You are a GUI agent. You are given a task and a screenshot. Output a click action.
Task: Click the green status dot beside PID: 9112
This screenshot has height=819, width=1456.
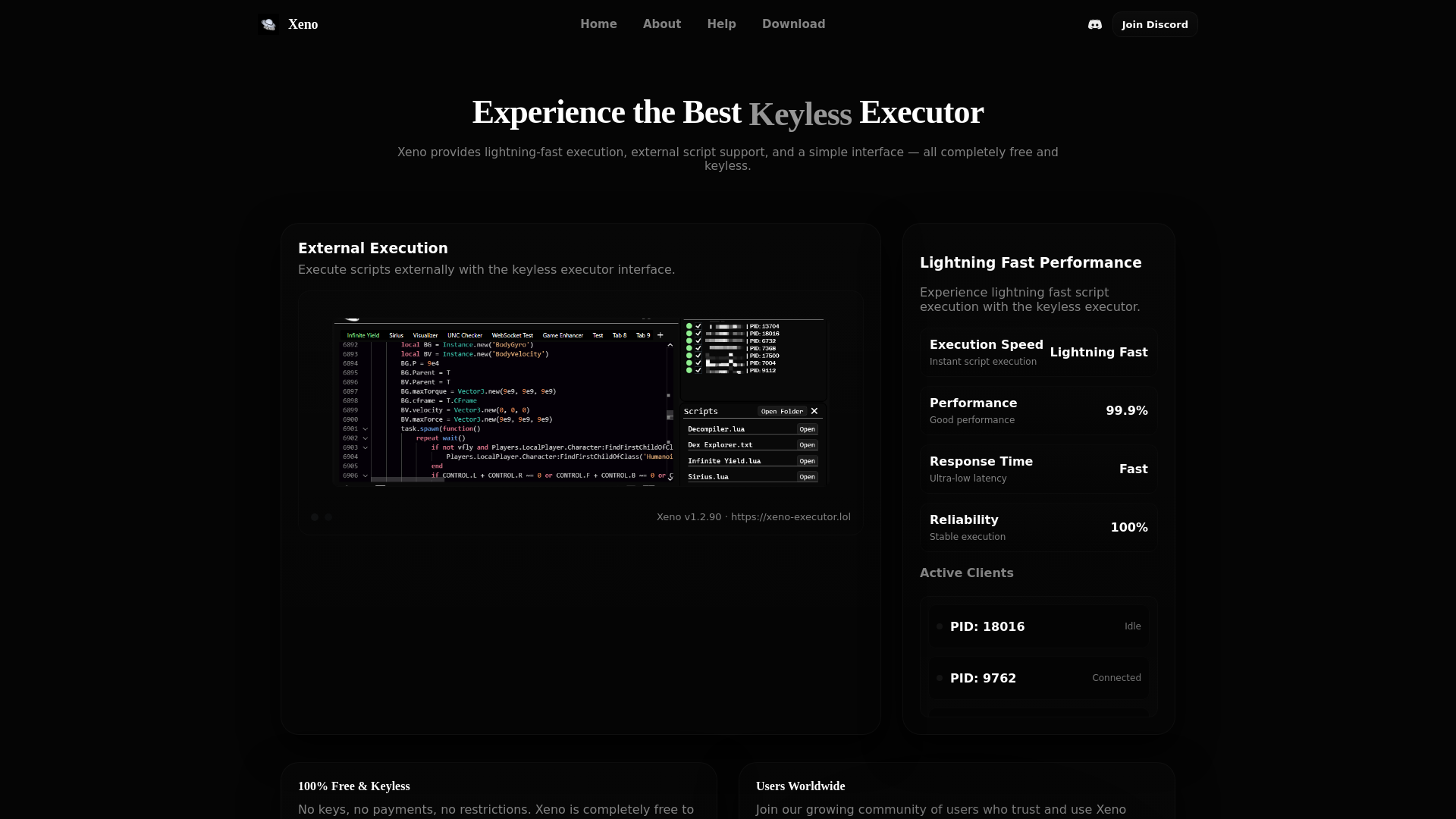click(689, 370)
